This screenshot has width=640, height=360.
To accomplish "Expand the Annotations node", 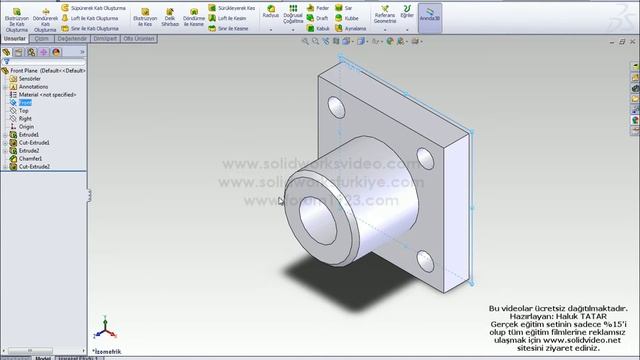I will pos(5,87).
